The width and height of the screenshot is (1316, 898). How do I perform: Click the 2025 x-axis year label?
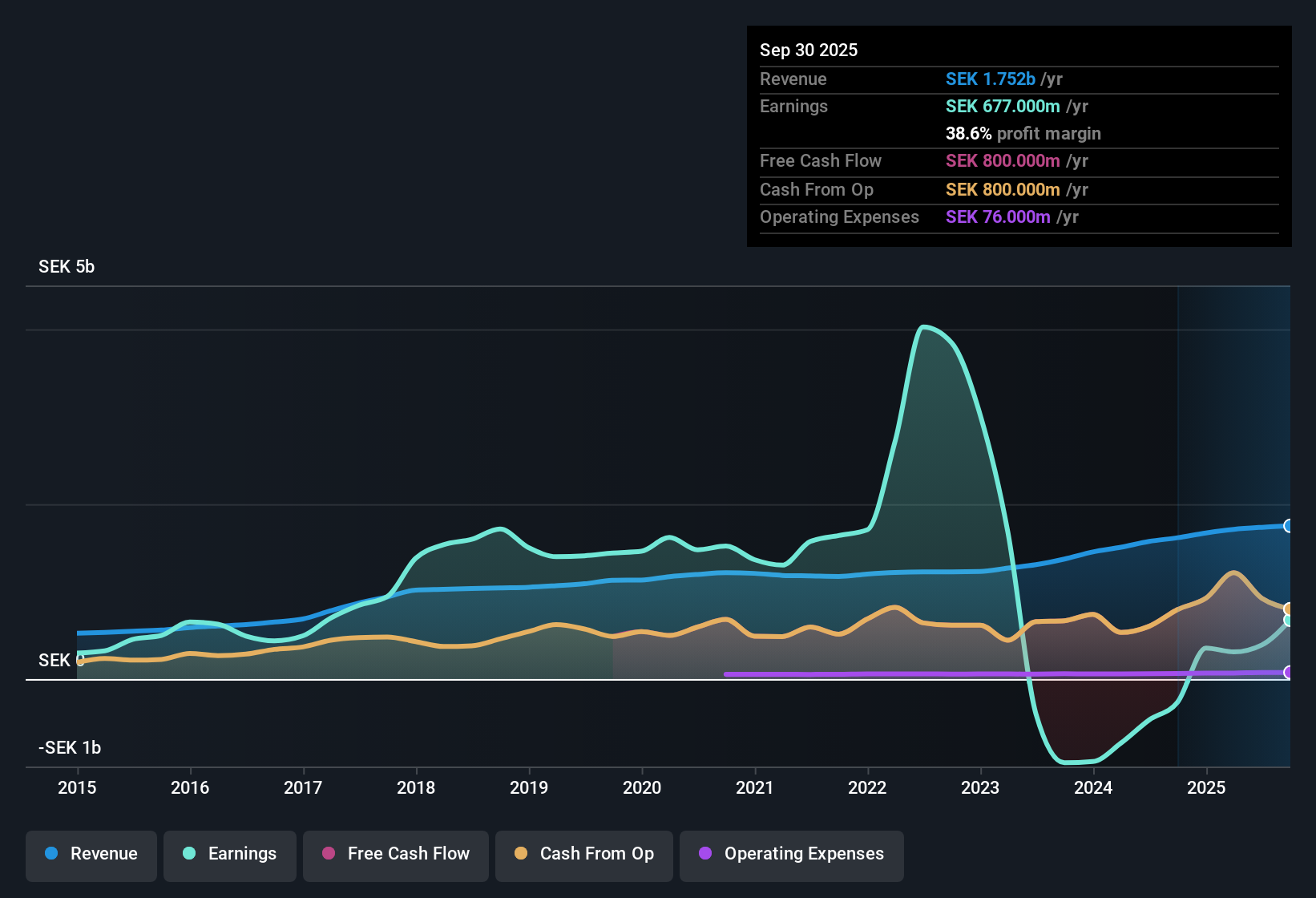tap(1206, 788)
